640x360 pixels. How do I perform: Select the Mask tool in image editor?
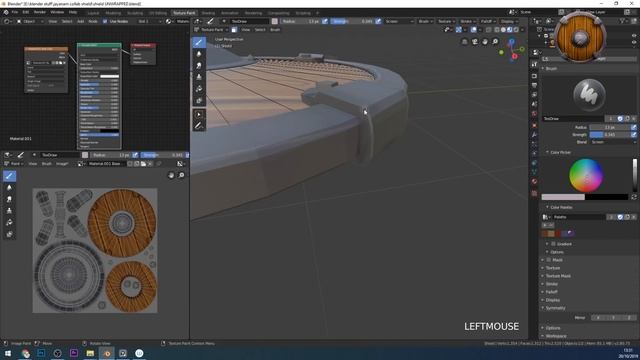coord(9,234)
